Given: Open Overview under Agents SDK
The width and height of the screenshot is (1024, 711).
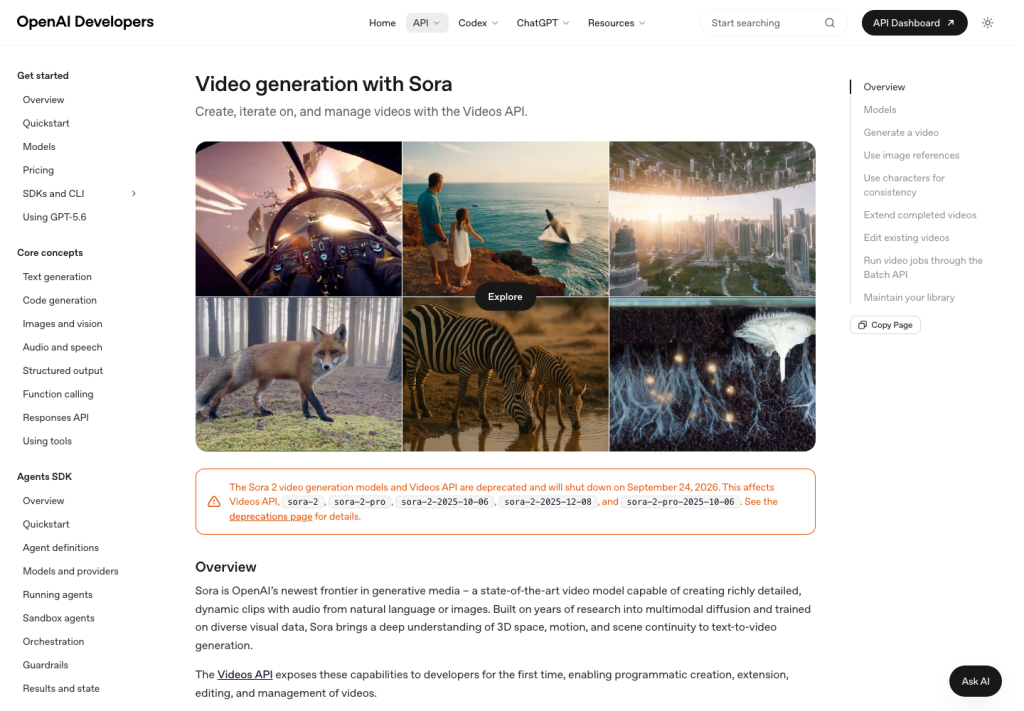Looking at the screenshot, I should [43, 501].
